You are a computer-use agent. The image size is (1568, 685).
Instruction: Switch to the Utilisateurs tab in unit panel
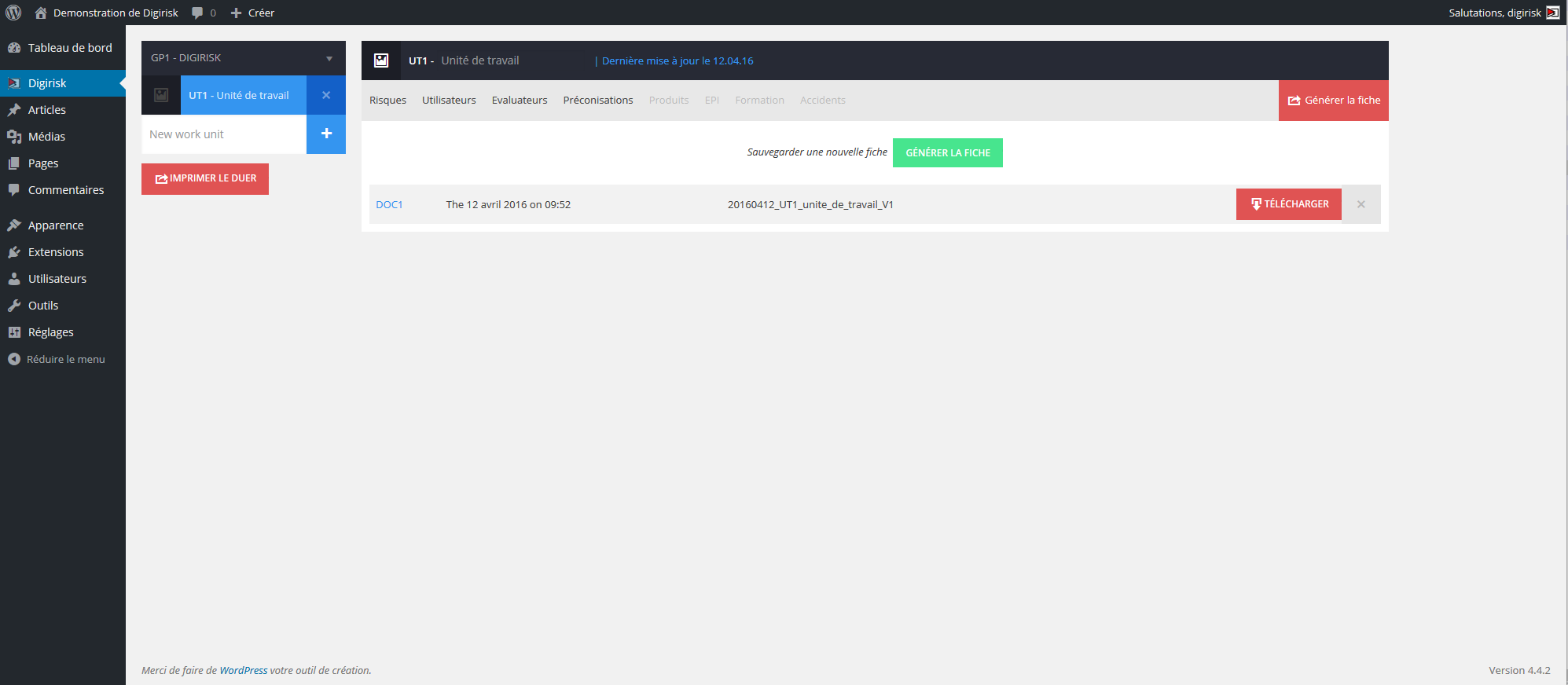coord(449,101)
